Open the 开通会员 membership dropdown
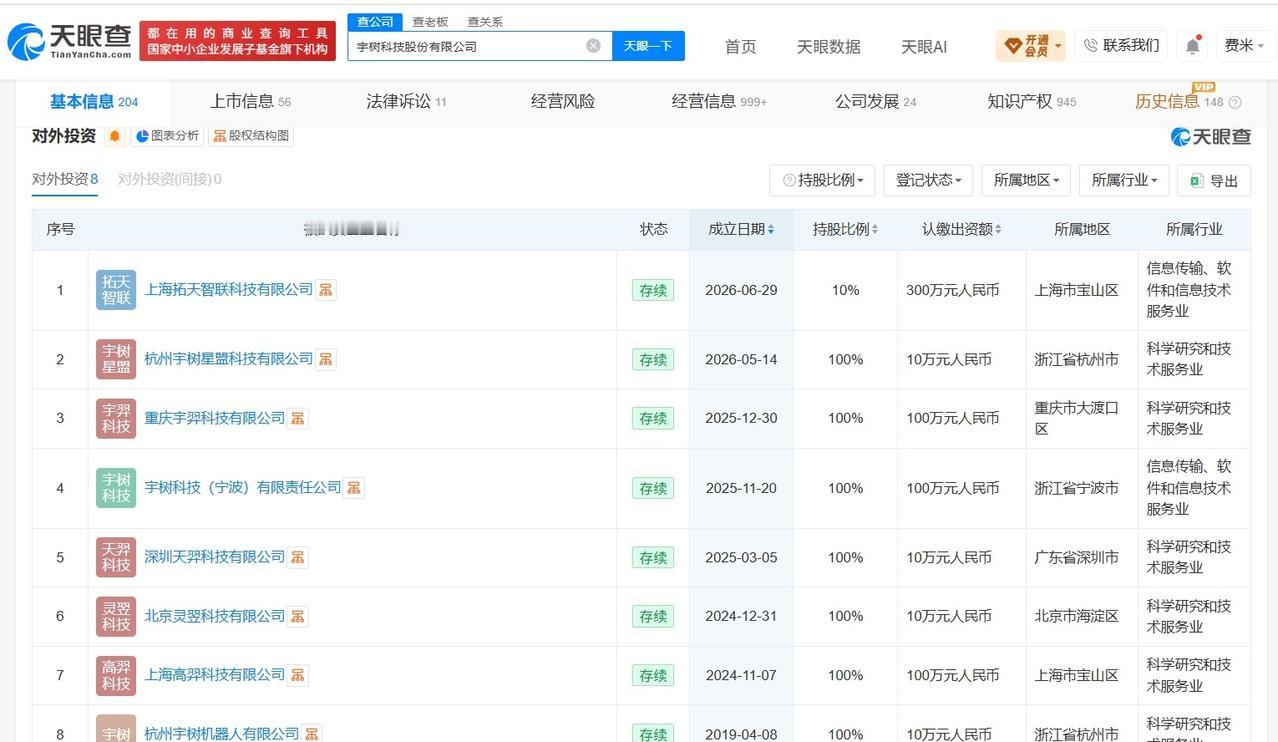Image resolution: width=1278 pixels, height=742 pixels. (1030, 45)
